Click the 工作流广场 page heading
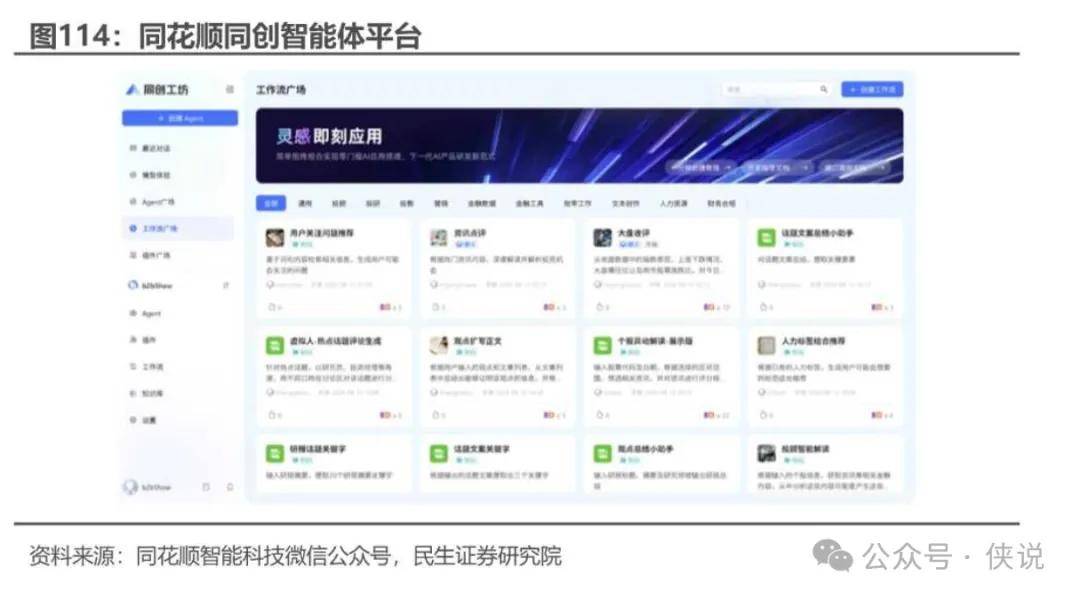Viewport: 1080px width, 600px height. (281, 90)
